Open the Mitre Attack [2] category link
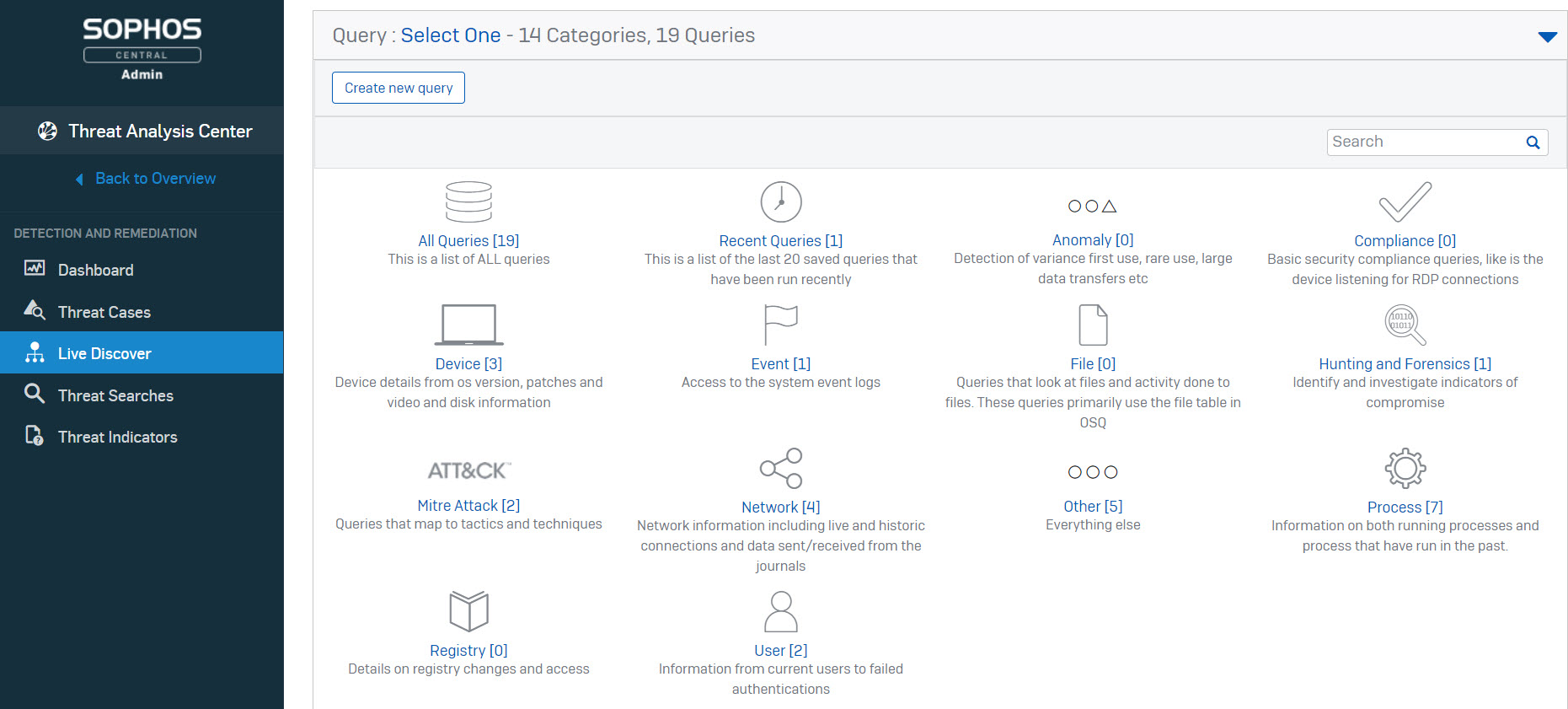The width and height of the screenshot is (1568, 709). (468, 506)
